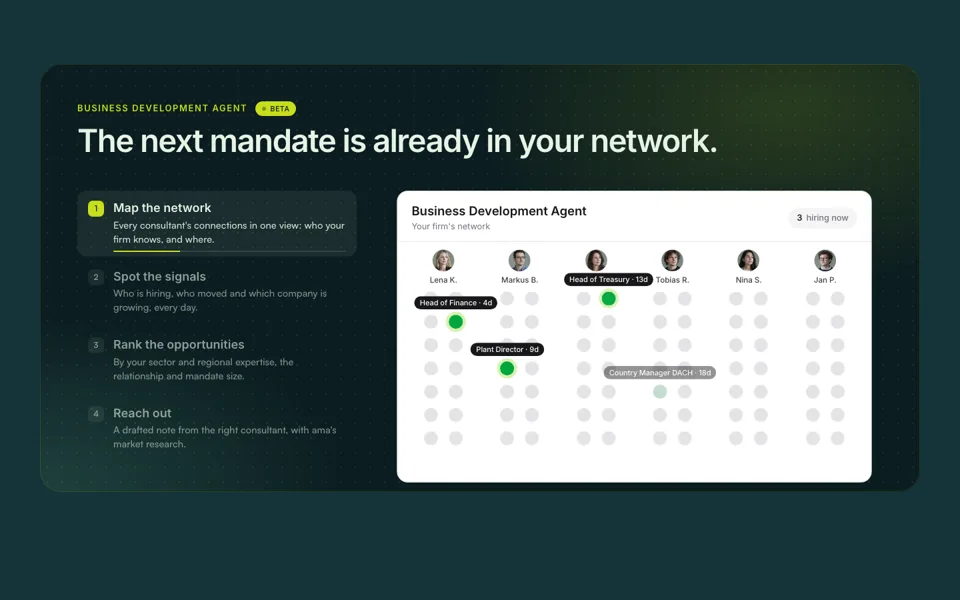The height and width of the screenshot is (600, 960).
Task: Select Tobias R.'s avatar
Action: click(x=672, y=260)
